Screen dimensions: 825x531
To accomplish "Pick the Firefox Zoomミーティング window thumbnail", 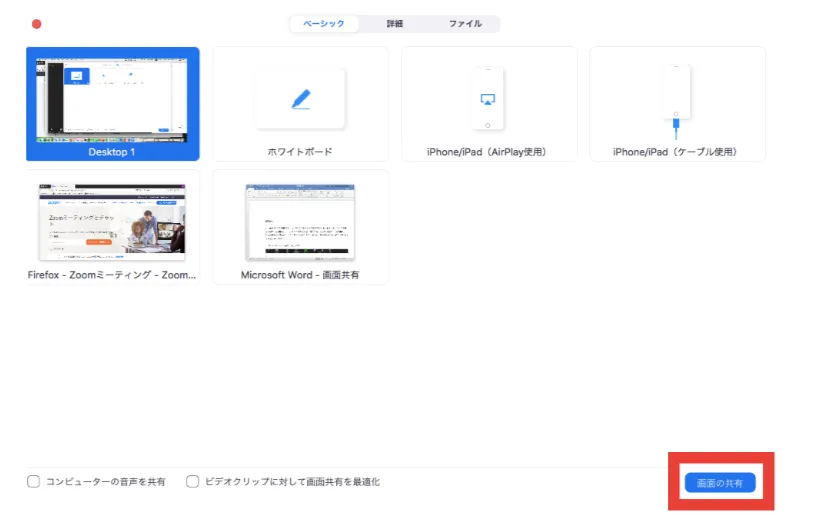I will tap(112, 222).
